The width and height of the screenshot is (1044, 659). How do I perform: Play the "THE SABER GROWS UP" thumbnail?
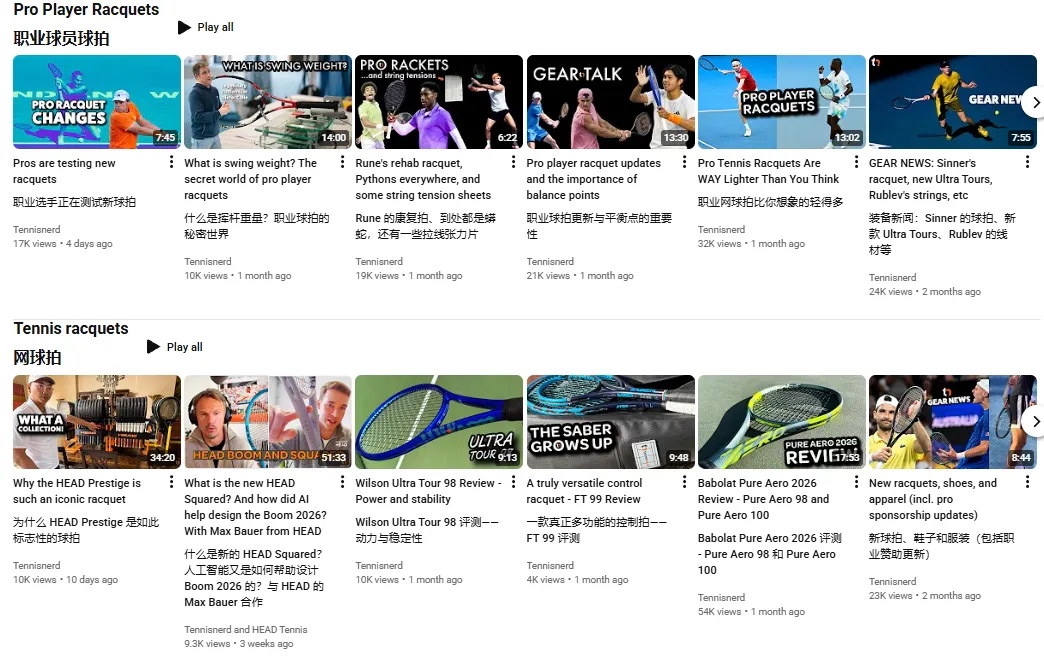point(609,421)
